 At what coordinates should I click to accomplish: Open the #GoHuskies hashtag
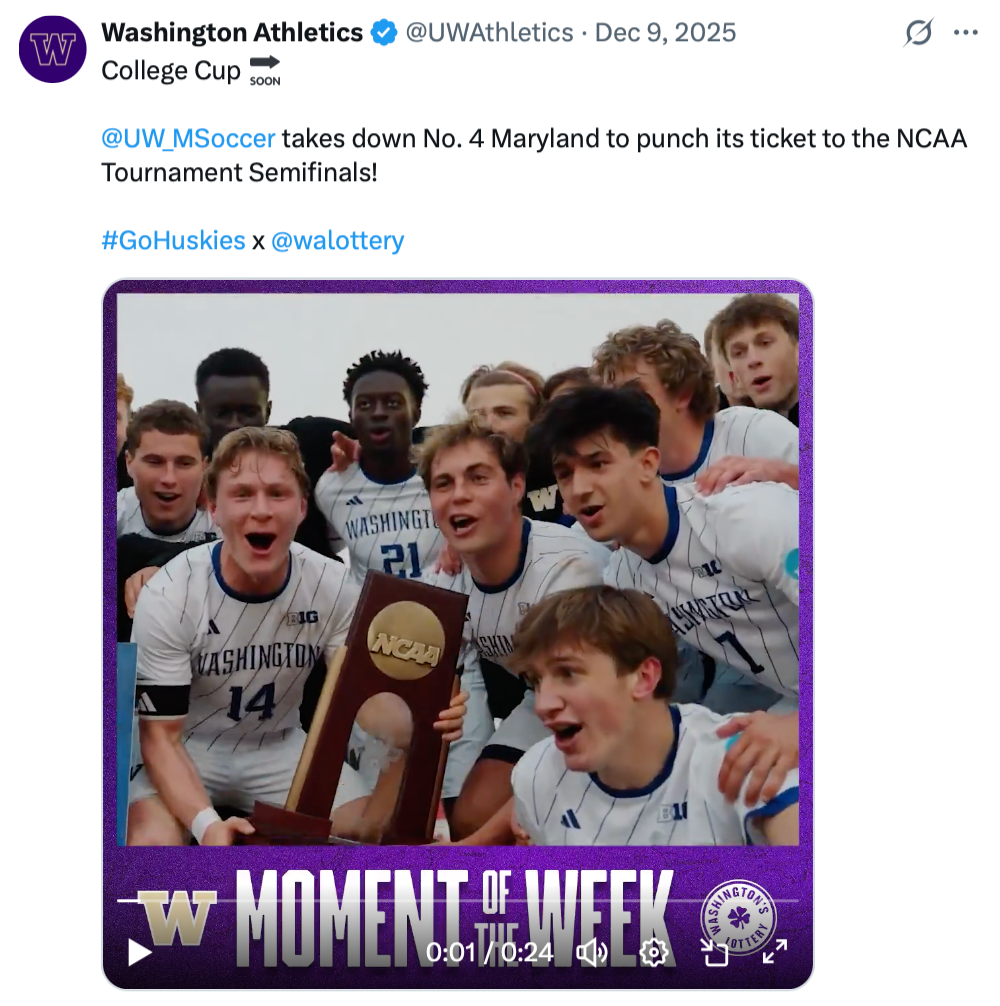[x=173, y=240]
